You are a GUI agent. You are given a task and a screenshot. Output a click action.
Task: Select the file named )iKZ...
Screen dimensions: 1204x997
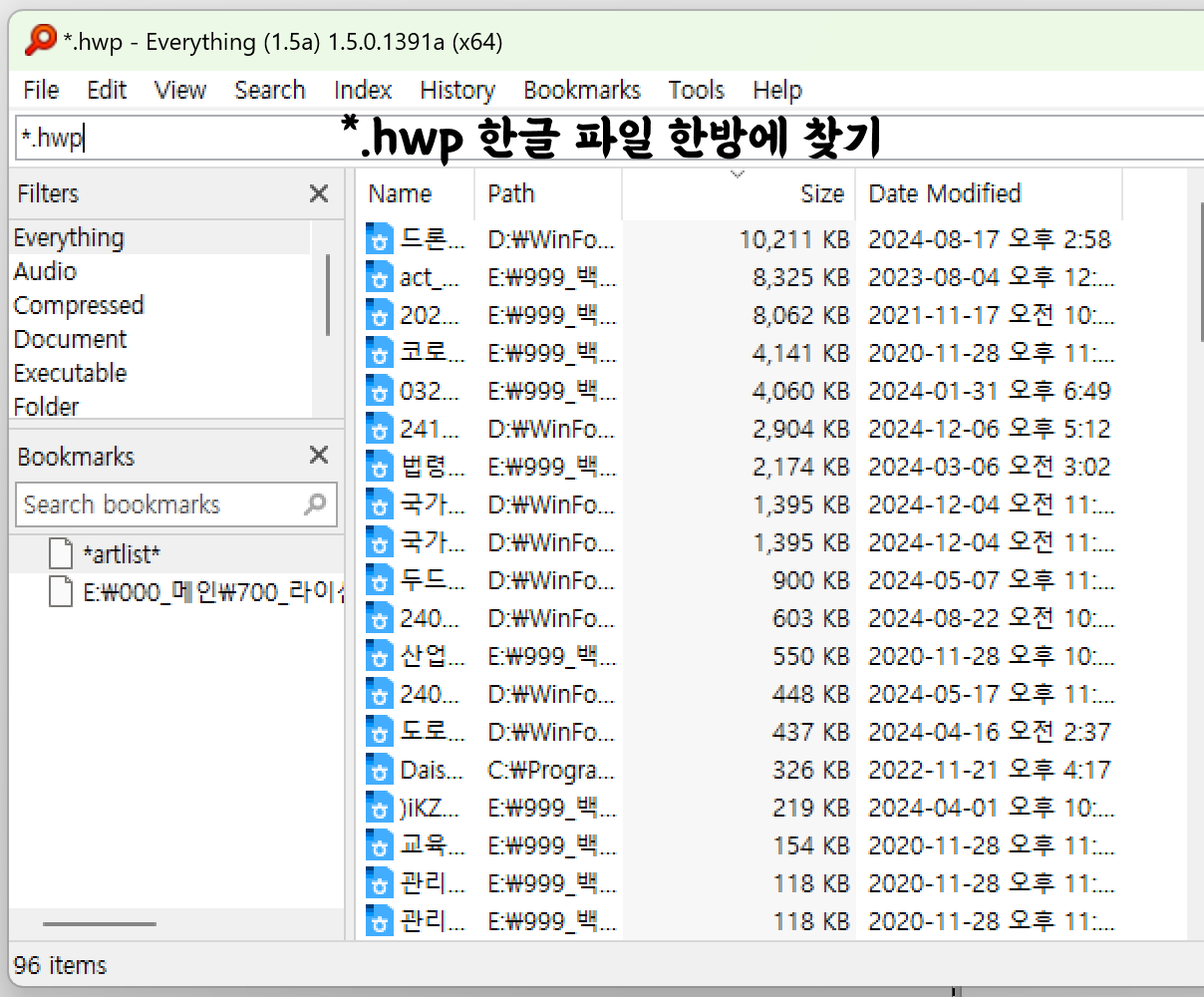[431, 808]
